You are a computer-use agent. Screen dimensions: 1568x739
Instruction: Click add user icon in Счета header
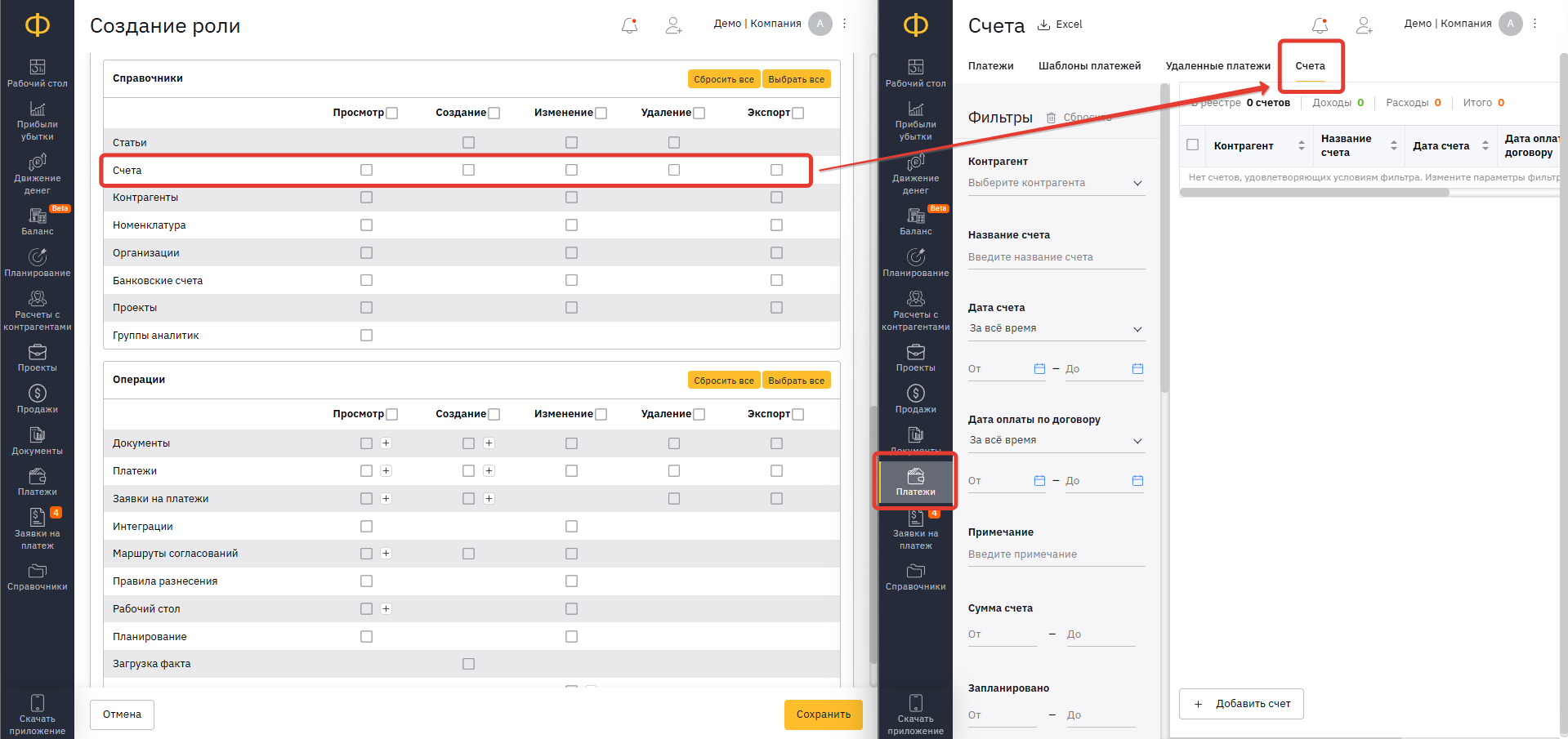tap(1364, 25)
